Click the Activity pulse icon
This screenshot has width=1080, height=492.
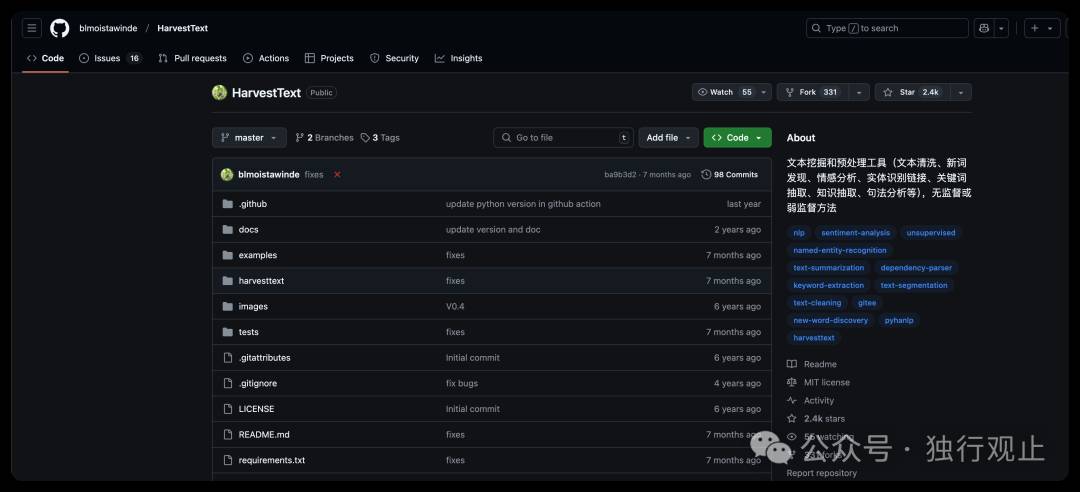pos(792,400)
